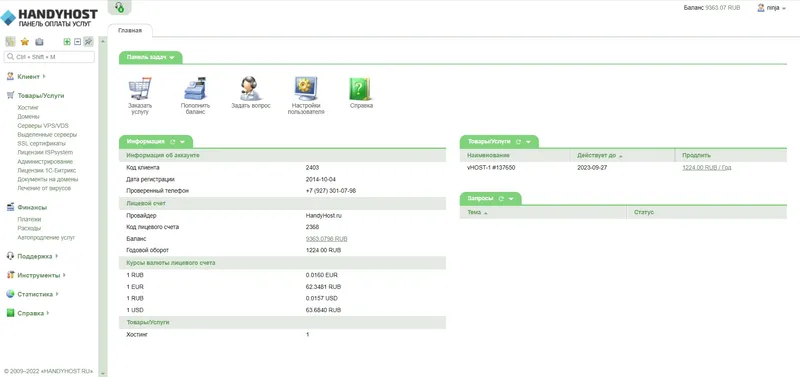The image size is (800, 377).
Task: Collapse the Финансы sidebar section
Action: coord(32,208)
